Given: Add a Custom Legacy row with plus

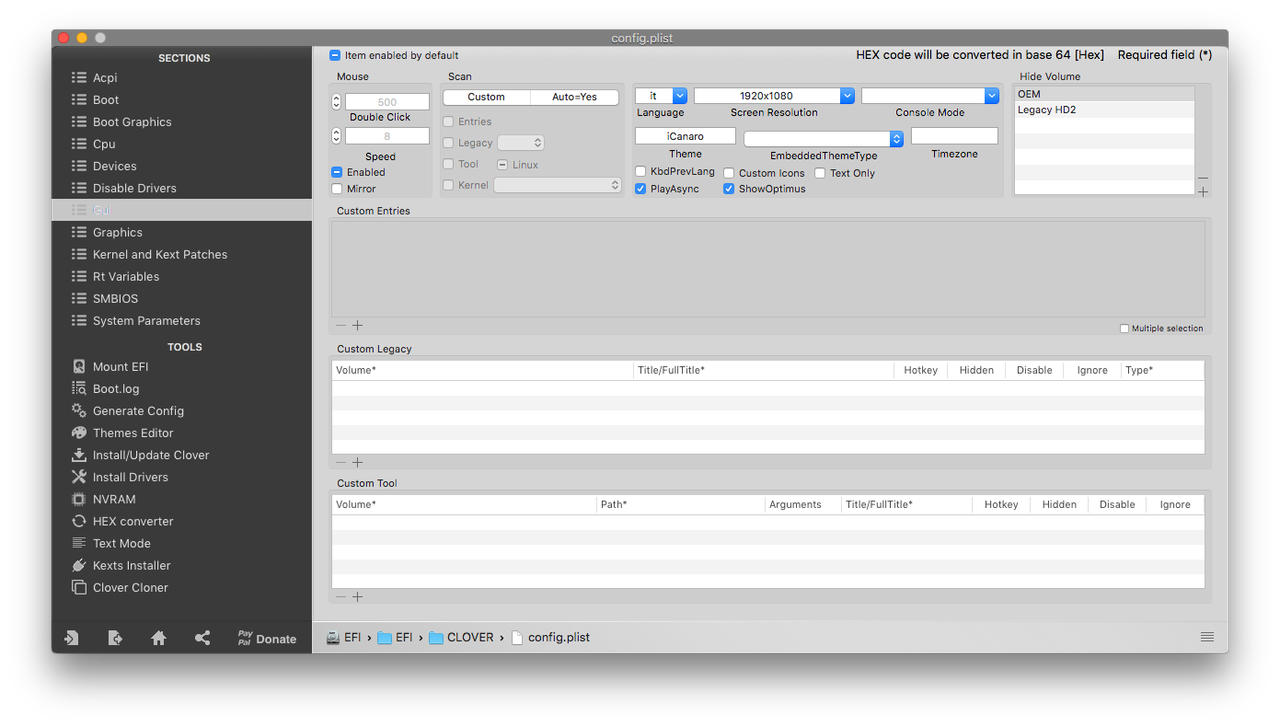Looking at the screenshot, I should tap(357, 462).
